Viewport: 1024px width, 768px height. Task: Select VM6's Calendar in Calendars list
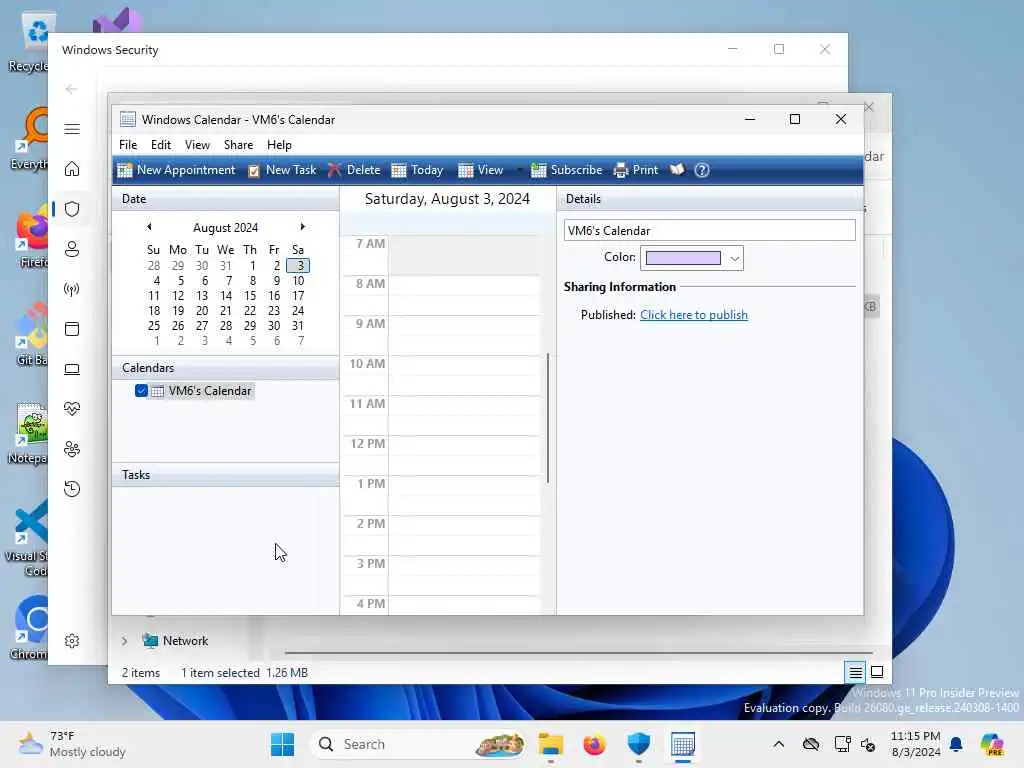click(x=210, y=391)
